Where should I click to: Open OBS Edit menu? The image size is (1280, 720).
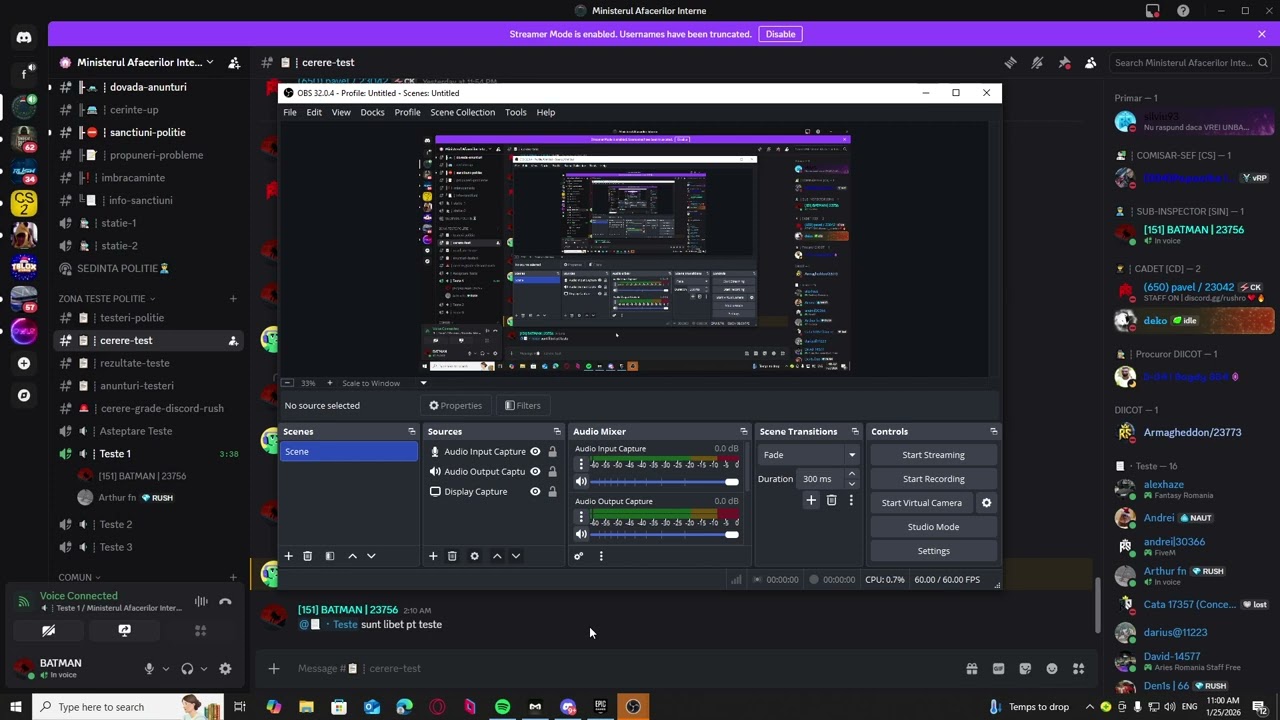coord(314,112)
